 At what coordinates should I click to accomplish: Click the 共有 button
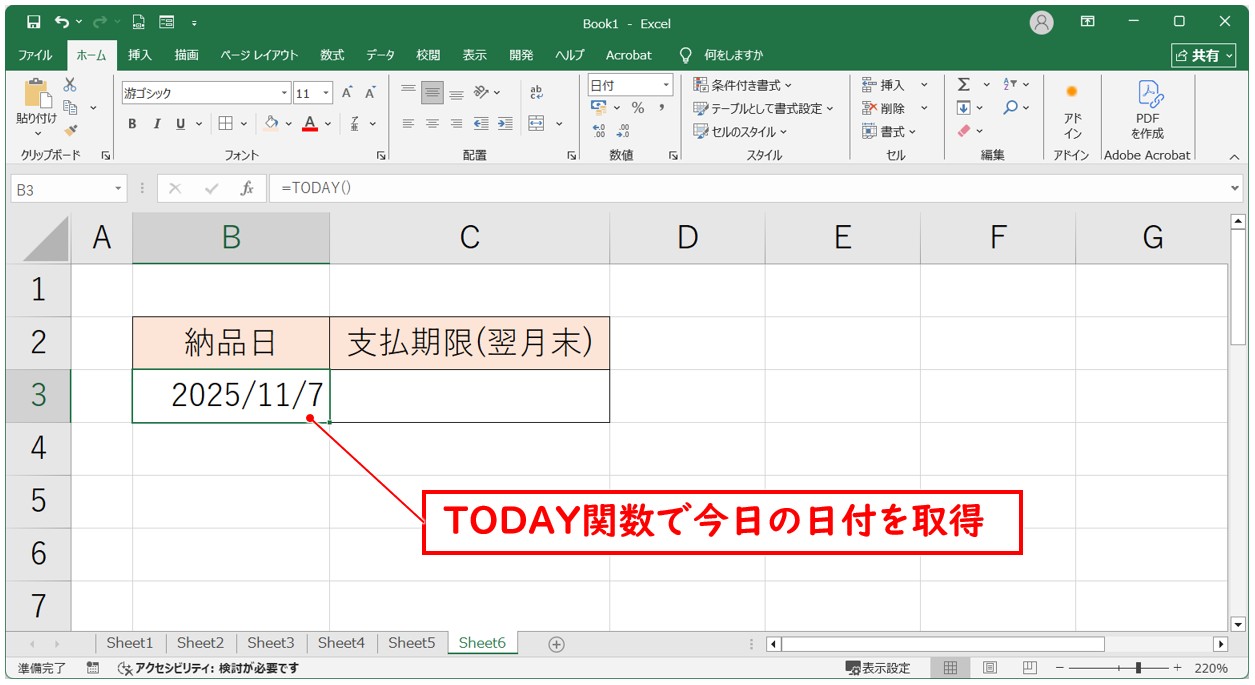tap(1203, 55)
